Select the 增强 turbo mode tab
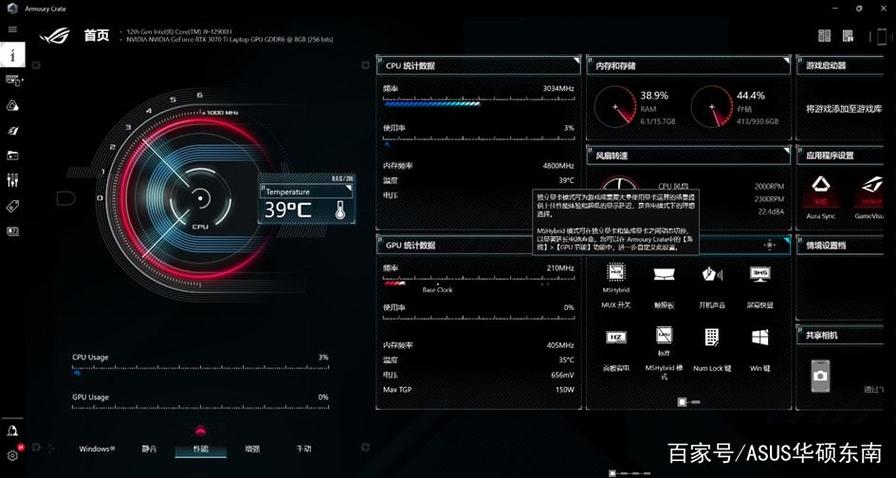The height and width of the screenshot is (478, 896). [x=252, y=449]
